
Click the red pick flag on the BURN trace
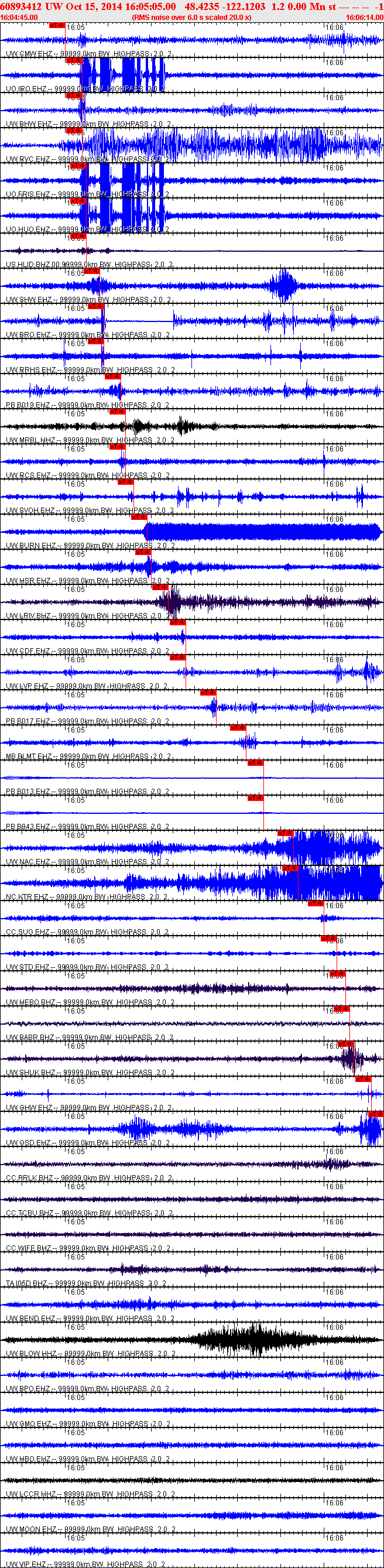click(139, 517)
